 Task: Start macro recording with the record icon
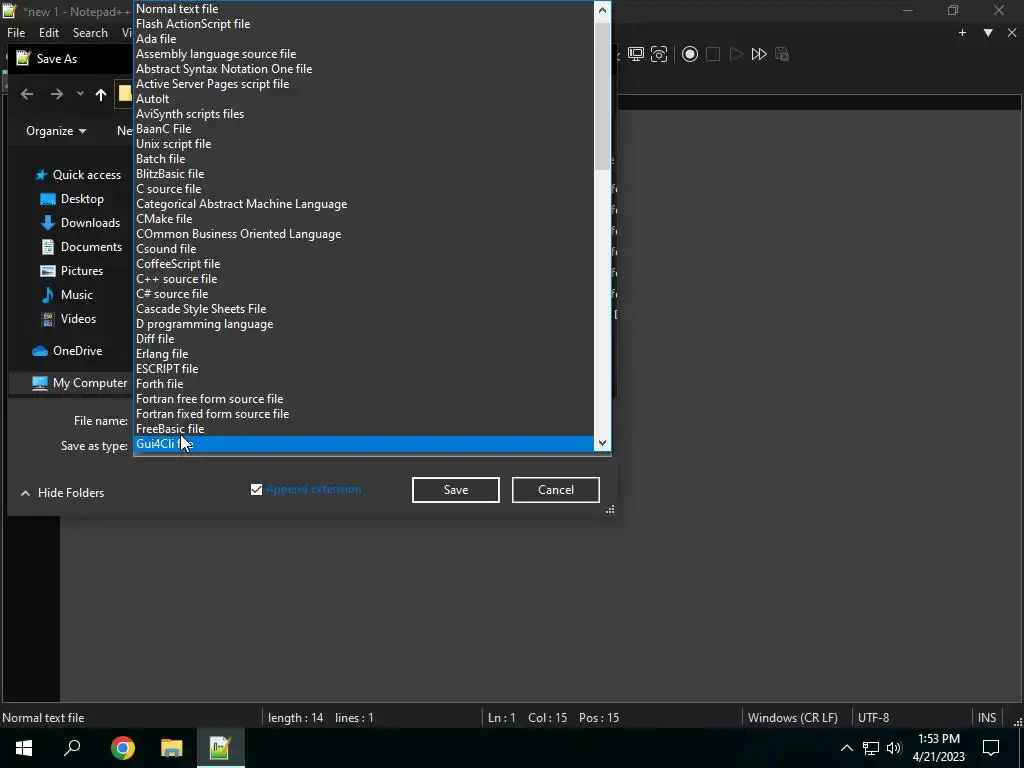click(690, 54)
